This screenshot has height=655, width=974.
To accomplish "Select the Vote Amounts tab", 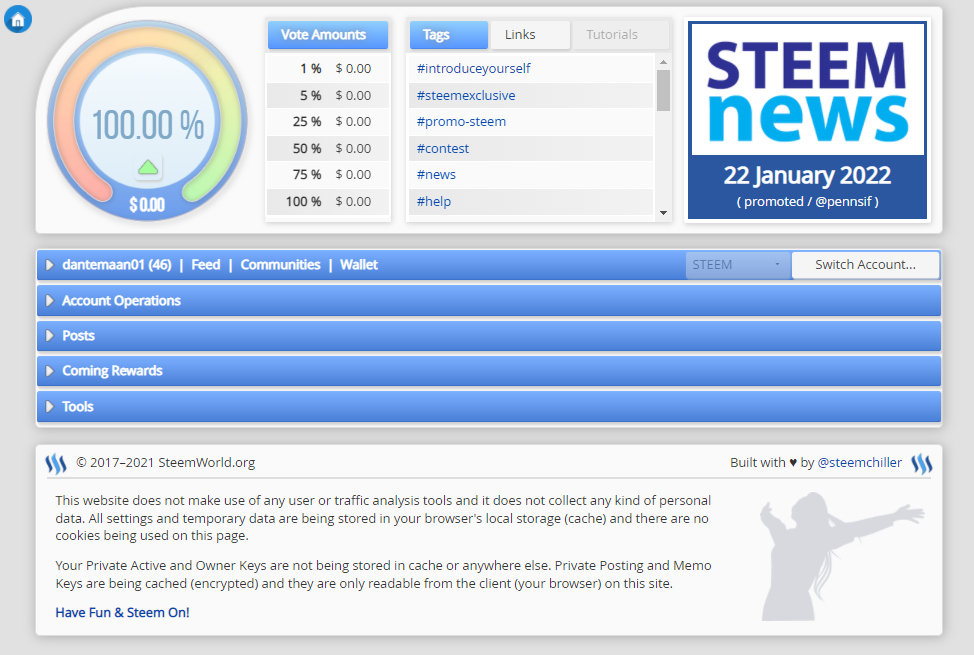I will coord(328,35).
